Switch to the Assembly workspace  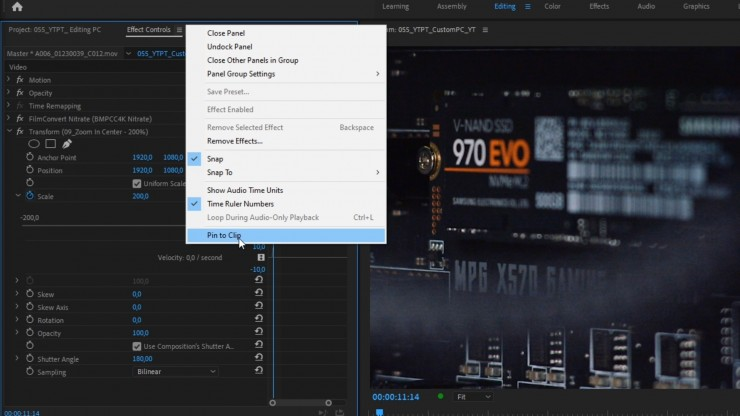451,7
